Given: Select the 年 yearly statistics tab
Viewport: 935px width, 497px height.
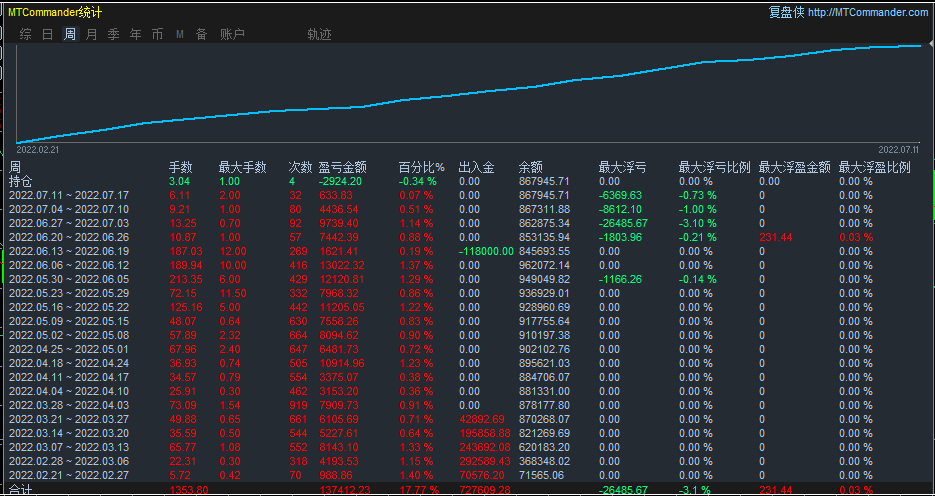Looking at the screenshot, I should tap(135, 34).
